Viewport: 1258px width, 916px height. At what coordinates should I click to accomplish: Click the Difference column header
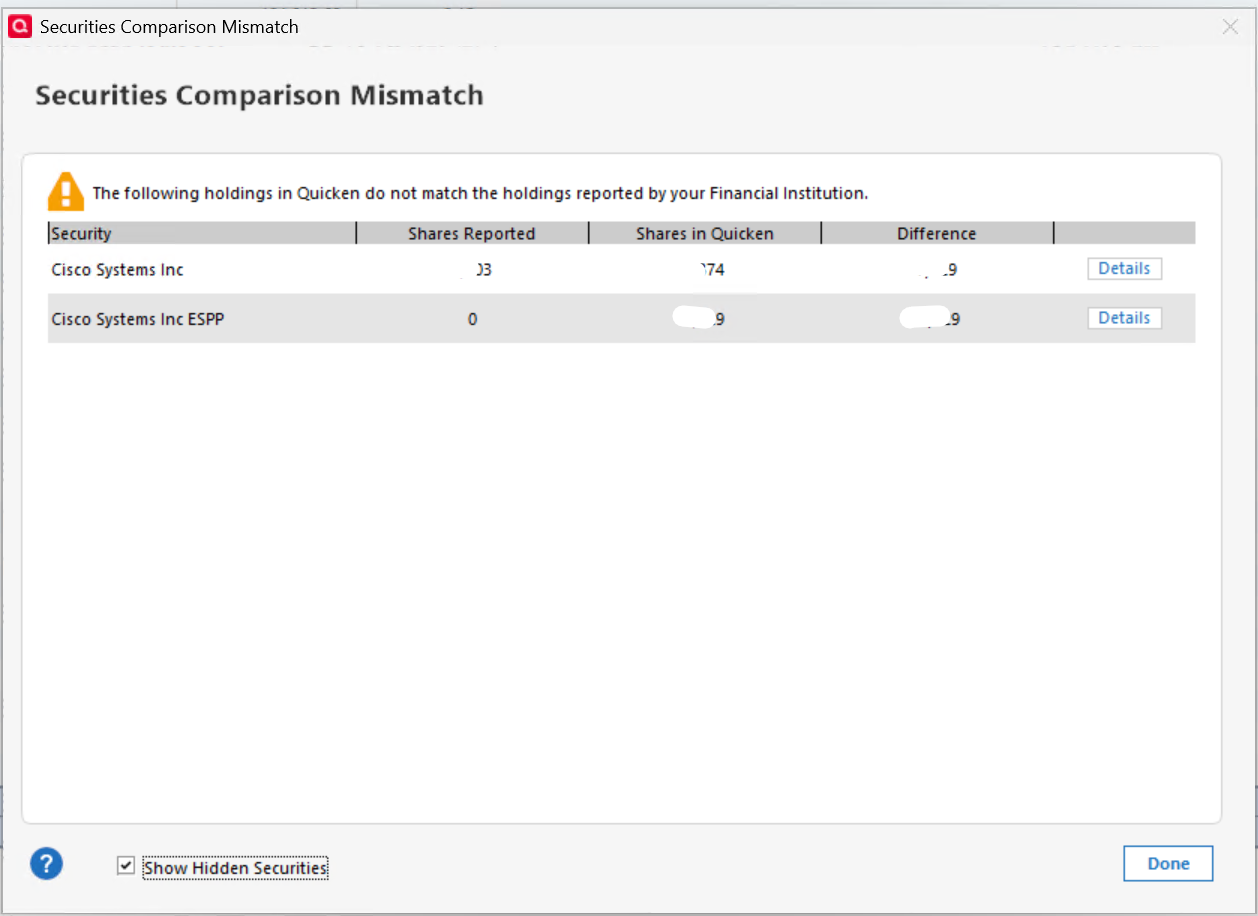937,233
